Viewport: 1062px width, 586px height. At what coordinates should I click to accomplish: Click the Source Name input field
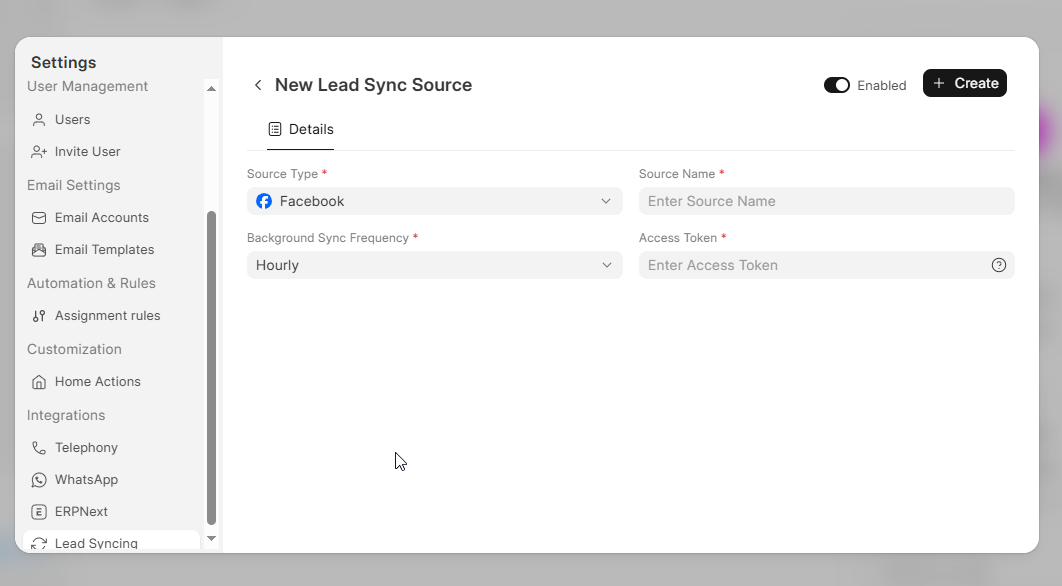tap(826, 201)
